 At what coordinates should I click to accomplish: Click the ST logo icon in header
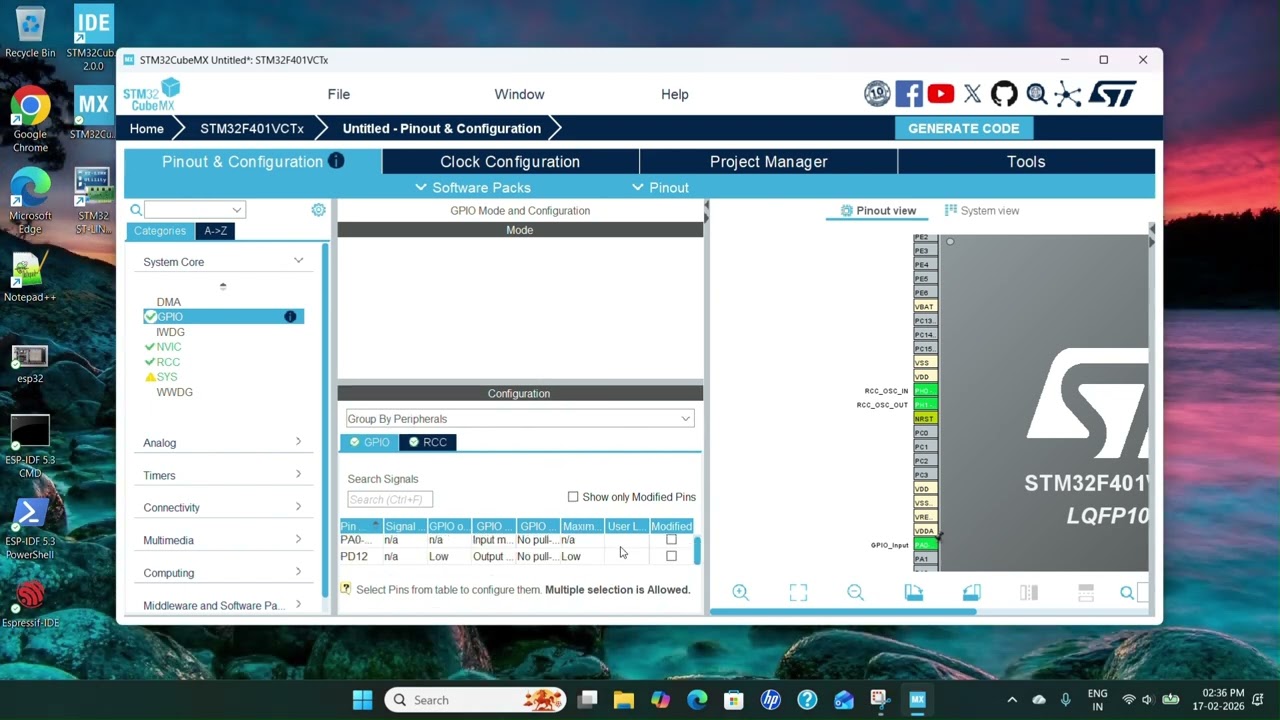pyautogui.click(x=1112, y=94)
